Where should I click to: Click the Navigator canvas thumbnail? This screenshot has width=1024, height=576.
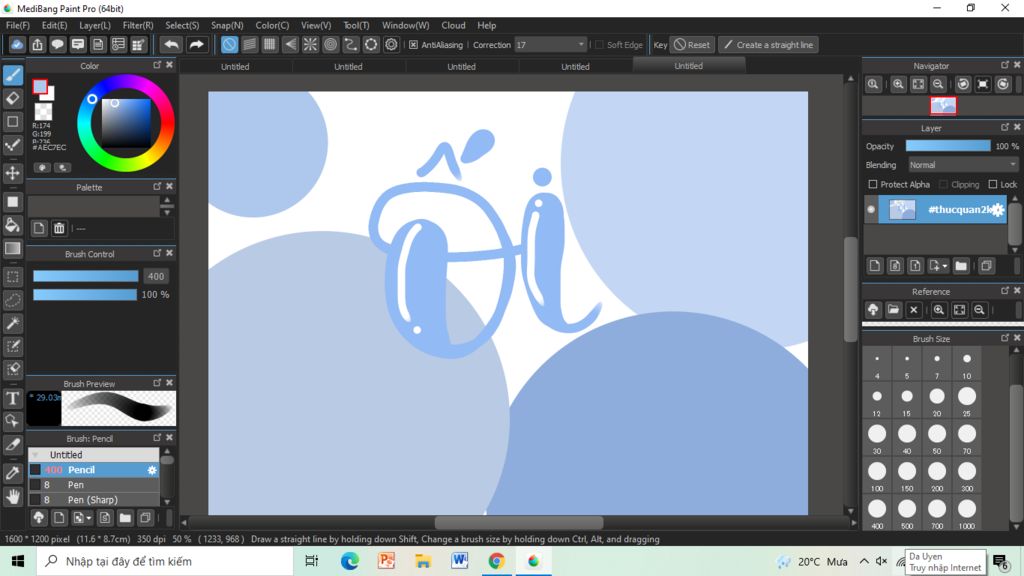(x=943, y=105)
